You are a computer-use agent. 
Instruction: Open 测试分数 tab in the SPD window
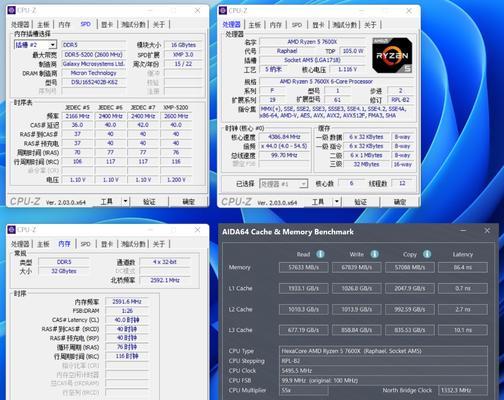[133, 25]
